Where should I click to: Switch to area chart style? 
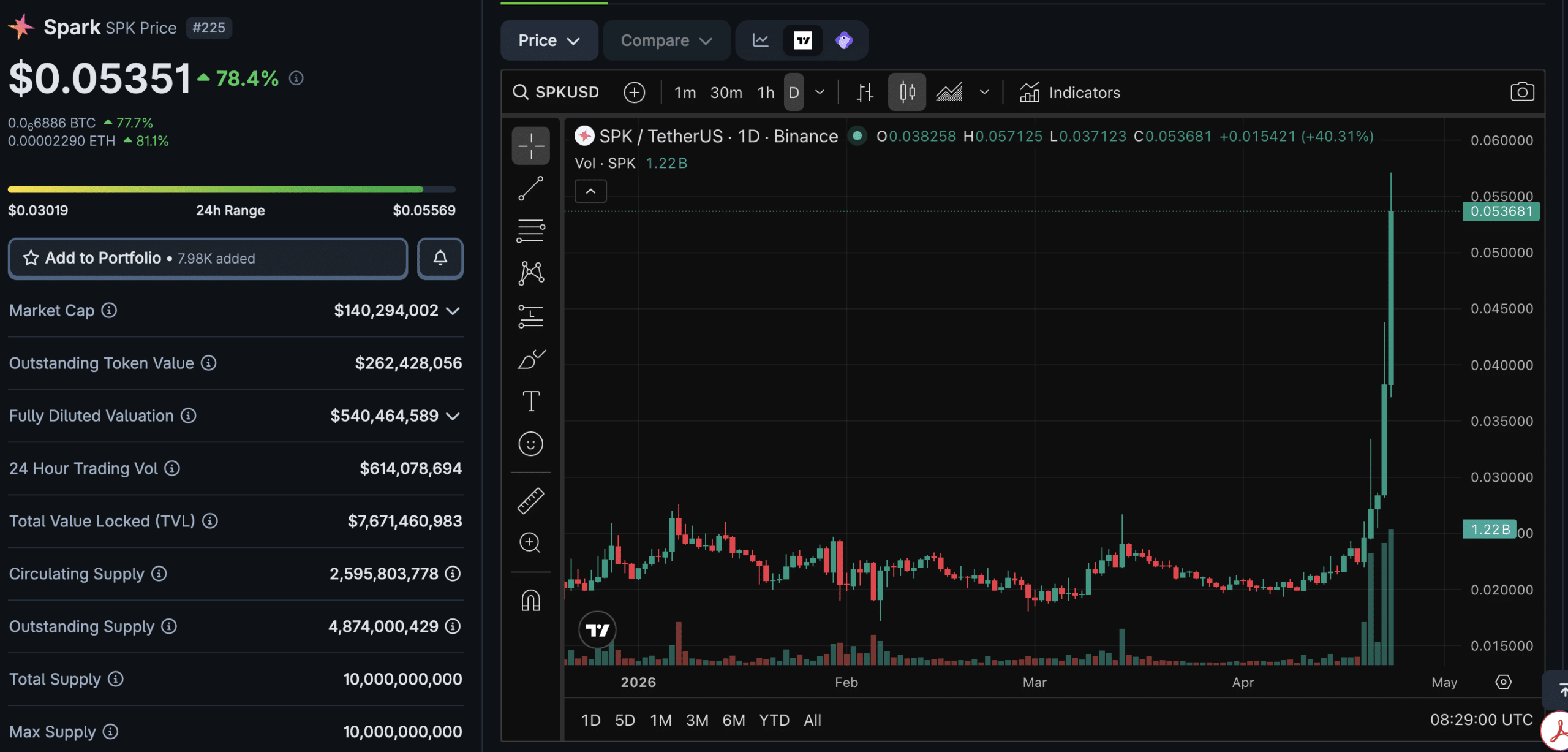pyautogui.click(x=949, y=93)
